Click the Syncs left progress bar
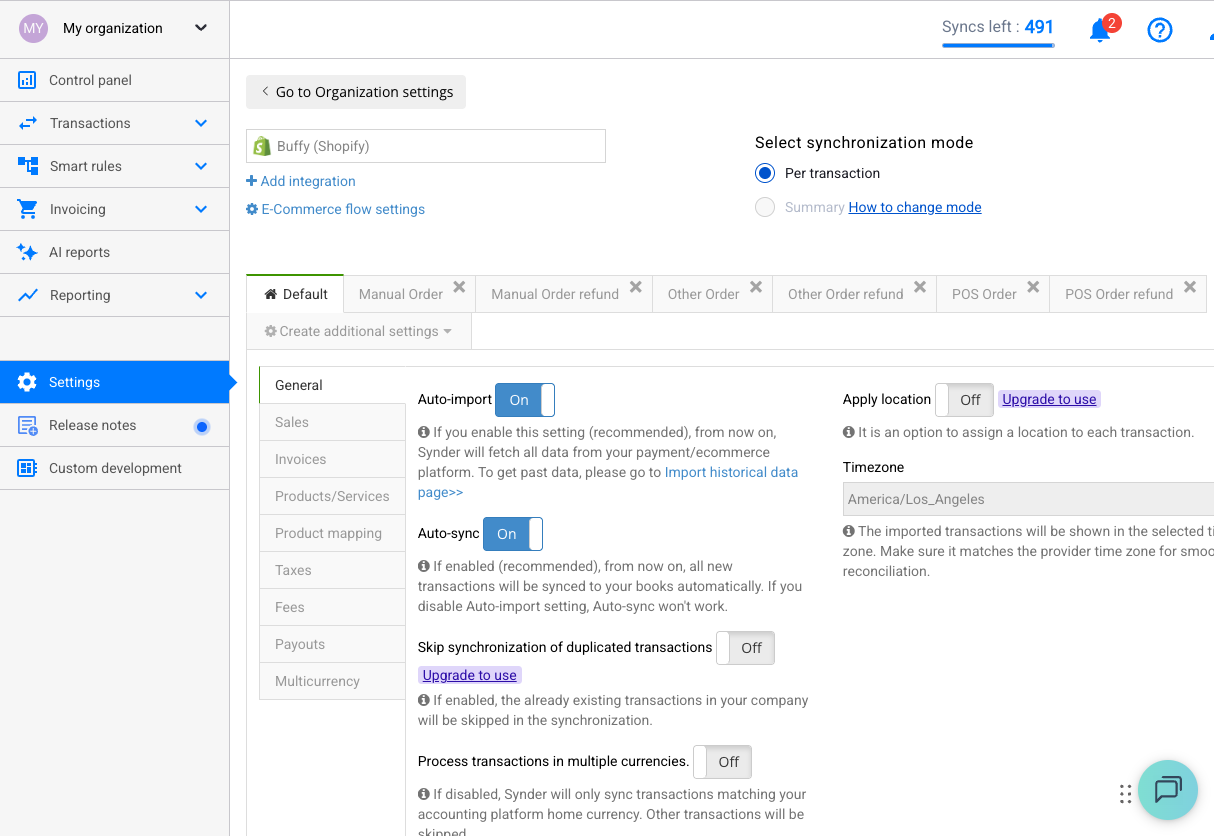The image size is (1214, 836). tap(997, 45)
